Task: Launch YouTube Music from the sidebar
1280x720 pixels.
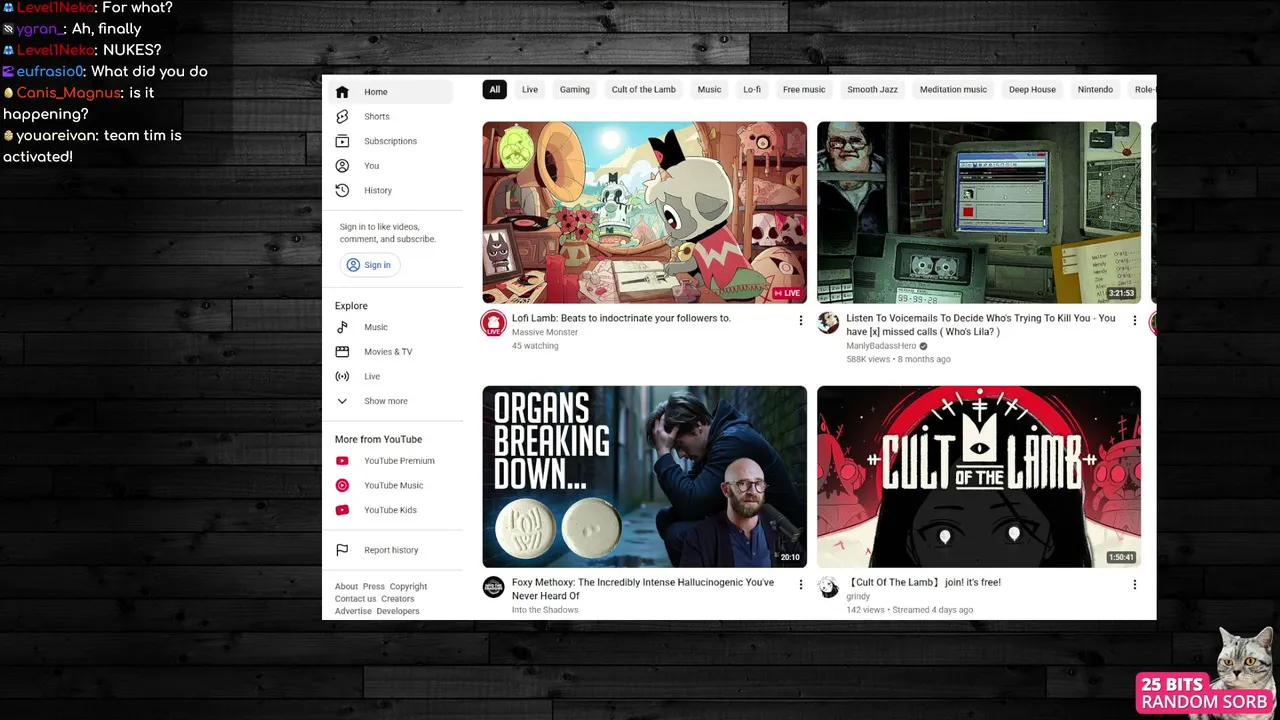Action: (x=391, y=485)
